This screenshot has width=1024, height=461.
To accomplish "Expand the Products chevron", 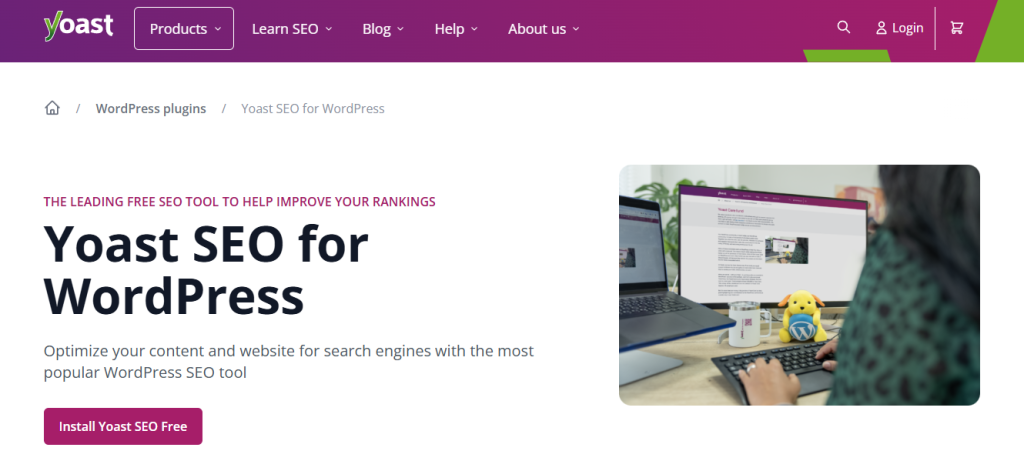I will (x=218, y=29).
